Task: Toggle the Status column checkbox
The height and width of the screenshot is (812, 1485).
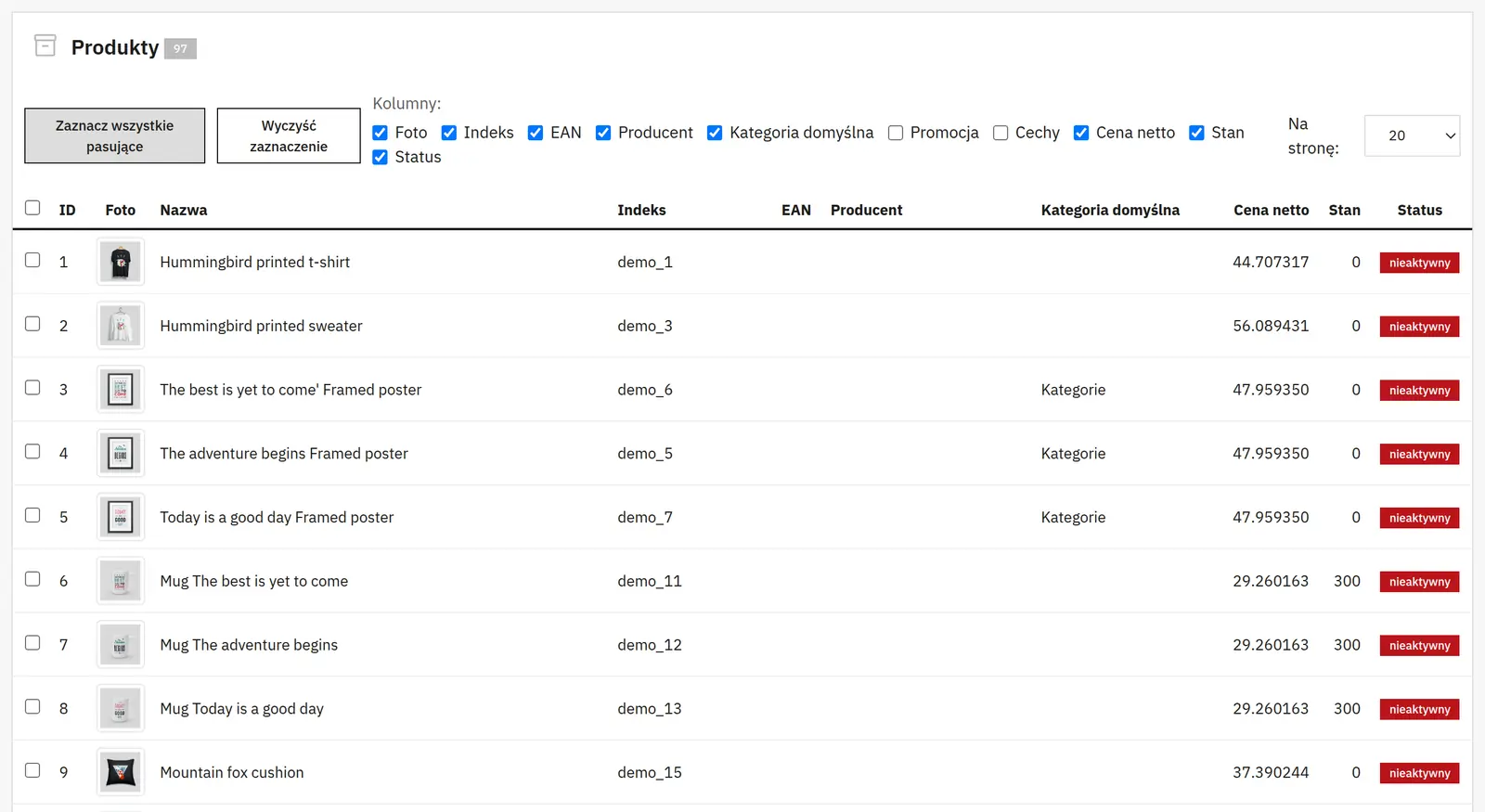Action: (380, 158)
